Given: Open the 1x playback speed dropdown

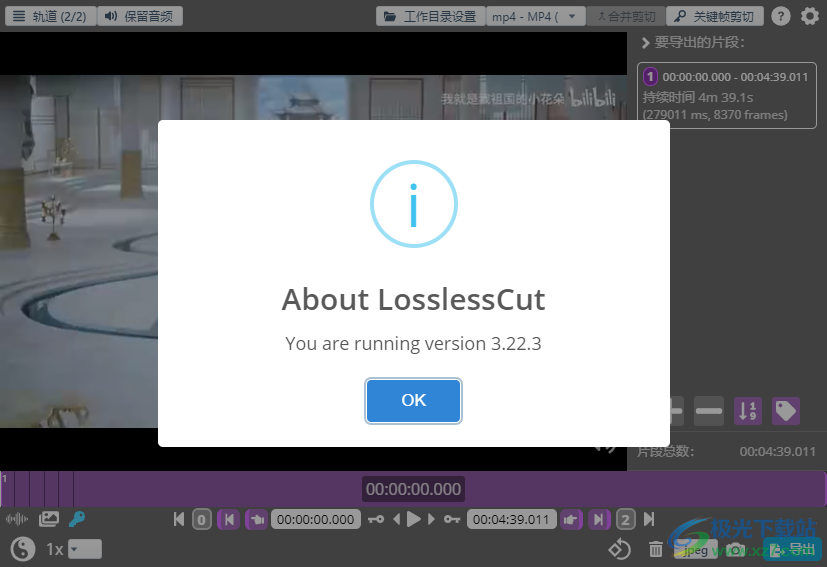Looking at the screenshot, I should [x=85, y=549].
